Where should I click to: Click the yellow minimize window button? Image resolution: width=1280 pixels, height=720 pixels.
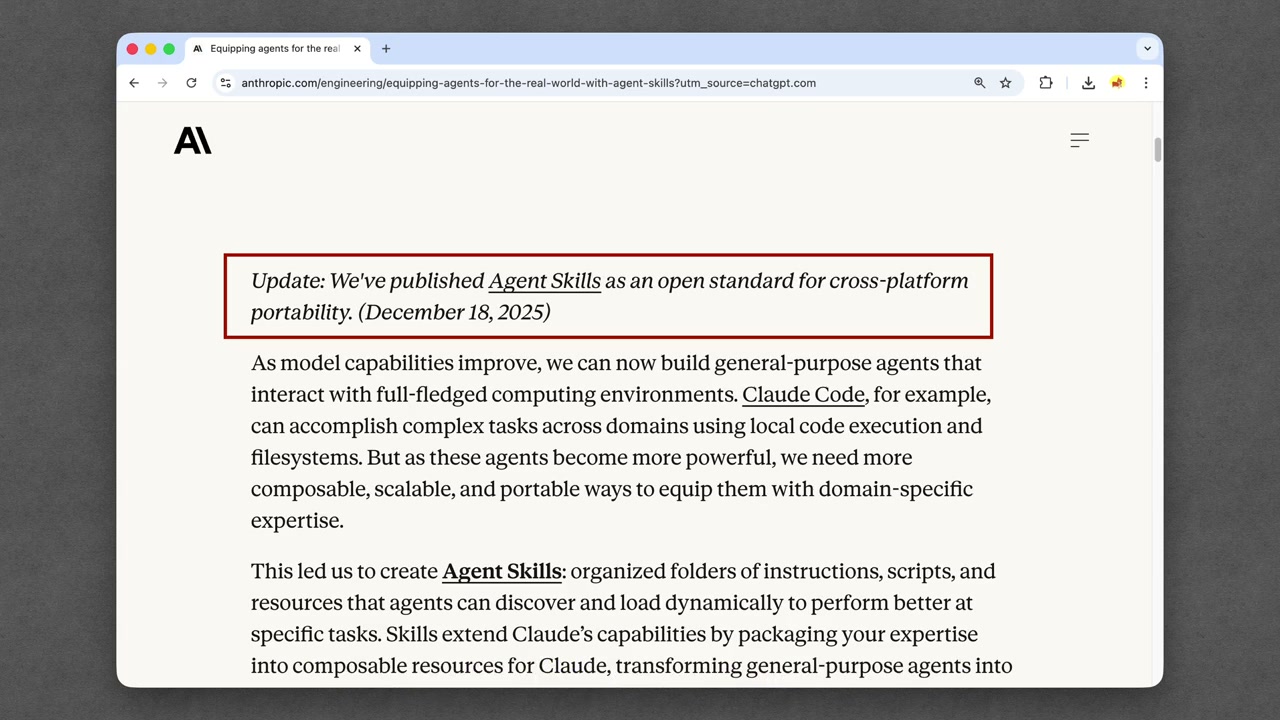pyautogui.click(x=150, y=49)
